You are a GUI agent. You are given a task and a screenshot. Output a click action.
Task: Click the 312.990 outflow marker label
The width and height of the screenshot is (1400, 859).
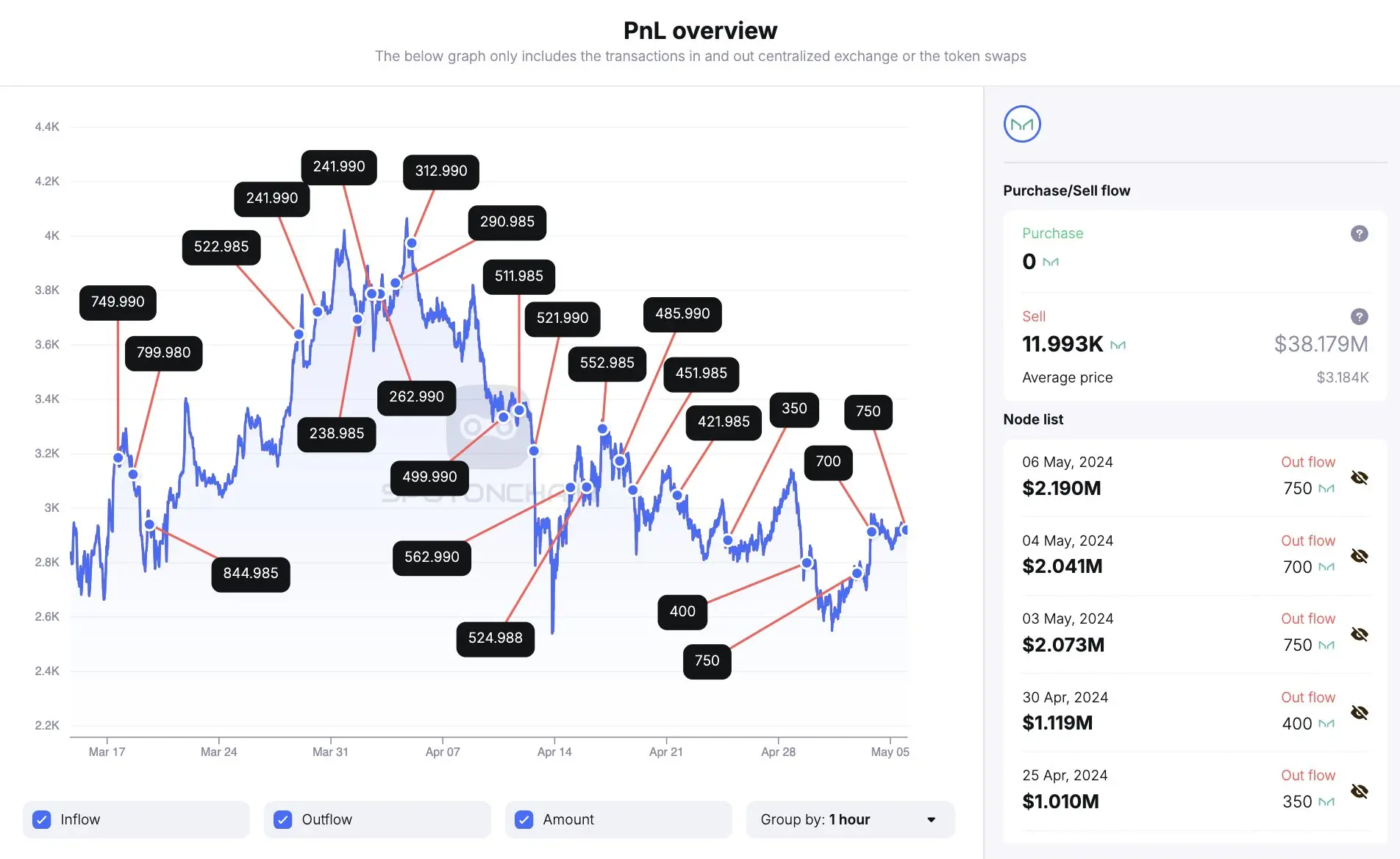coord(441,171)
